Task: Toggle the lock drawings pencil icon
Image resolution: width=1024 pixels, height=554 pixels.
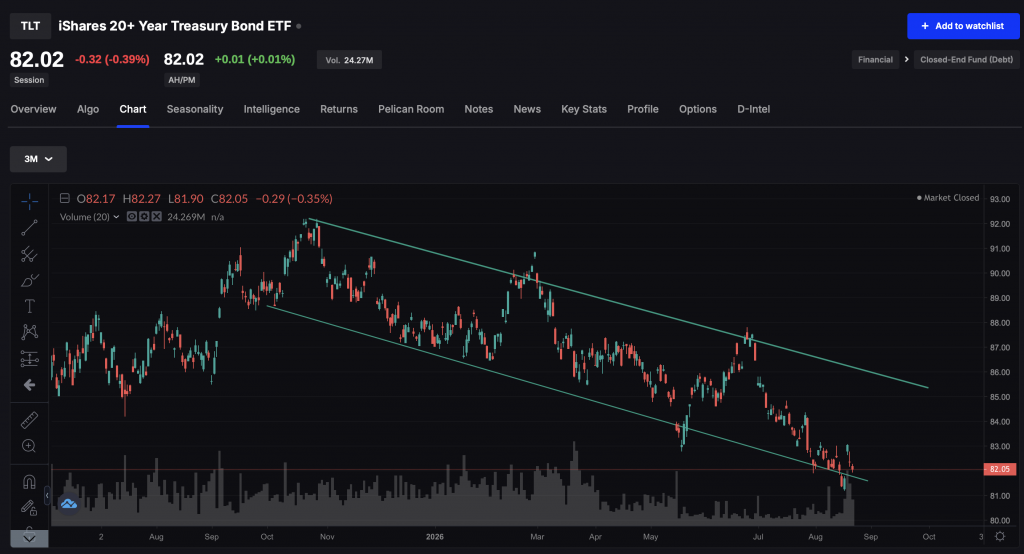Action: [29, 507]
